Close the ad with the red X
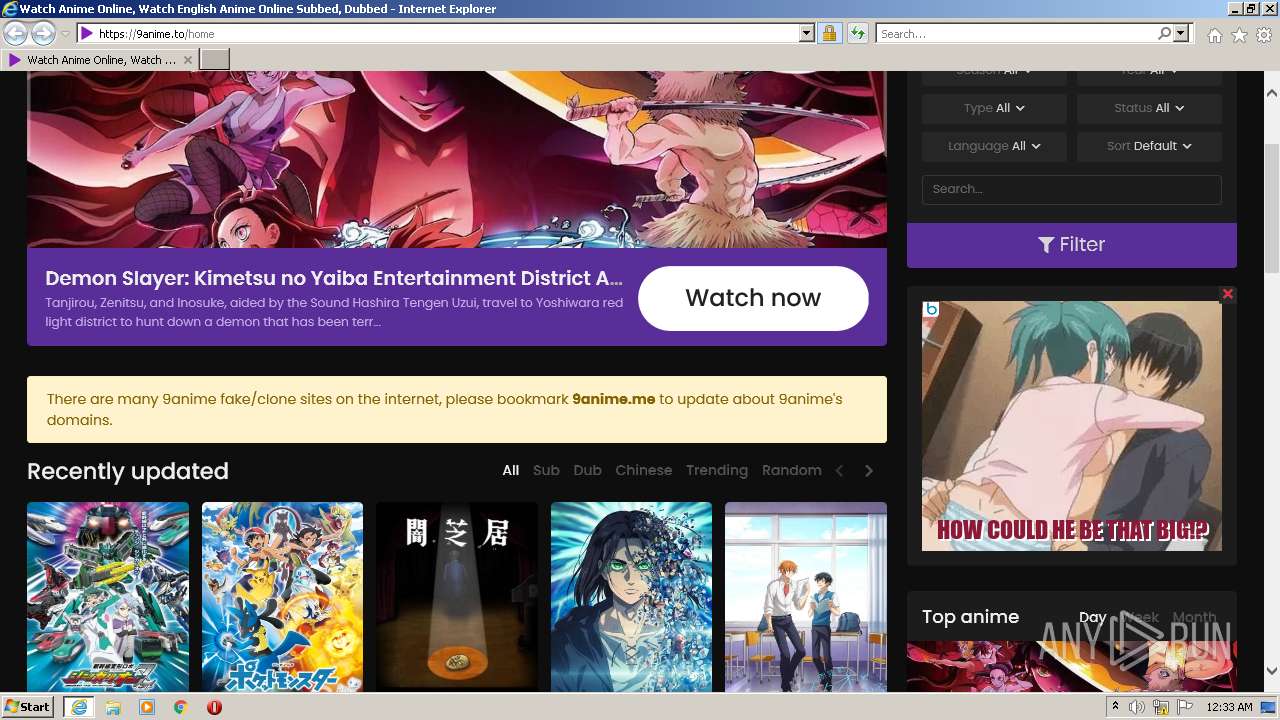Viewport: 1280px width, 720px height. 1228,294
